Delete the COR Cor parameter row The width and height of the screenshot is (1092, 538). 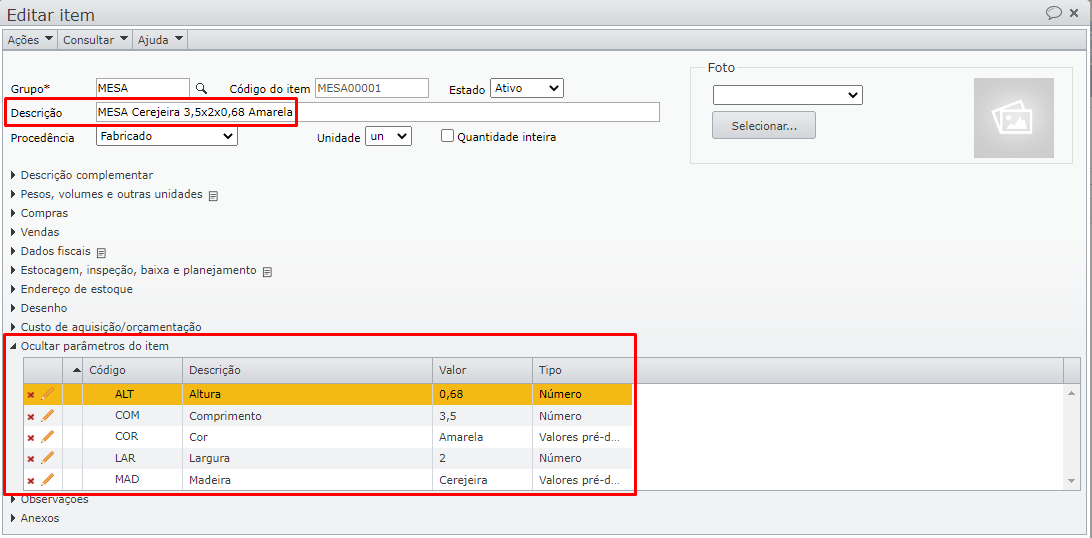pos(31,437)
